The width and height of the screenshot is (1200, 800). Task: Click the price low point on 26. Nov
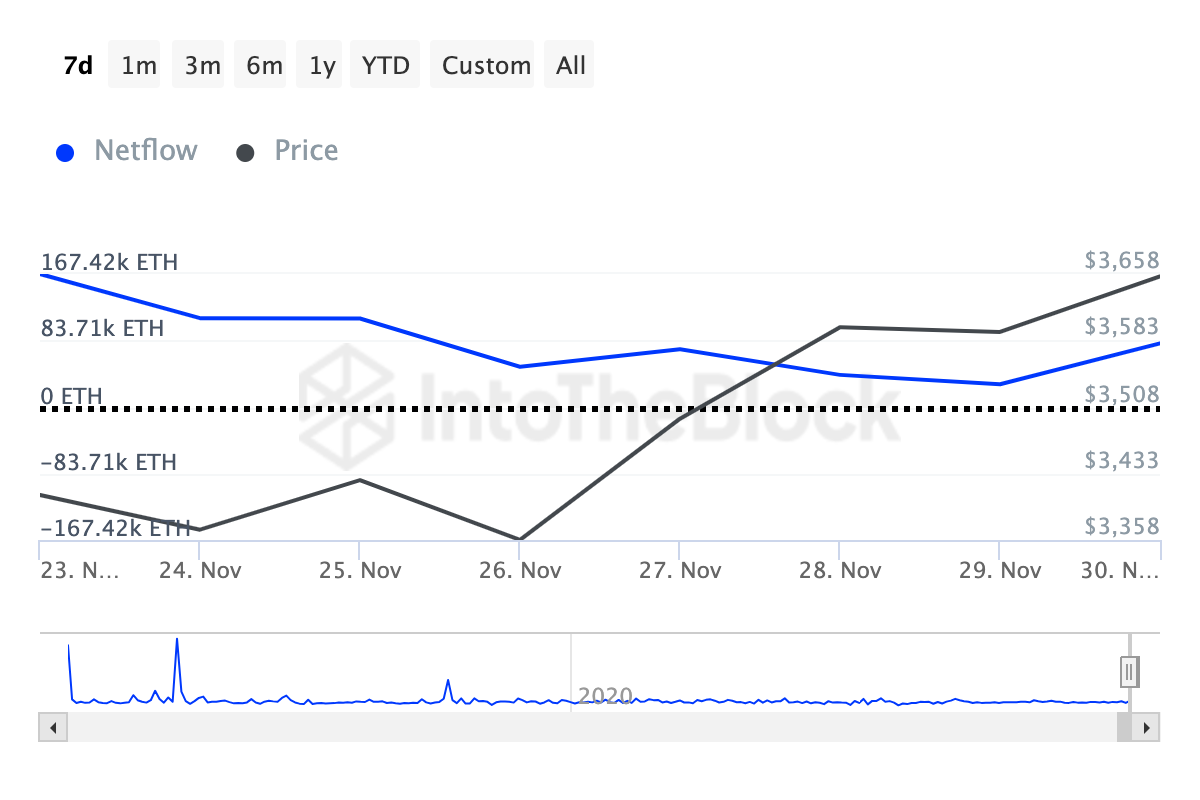(x=520, y=538)
